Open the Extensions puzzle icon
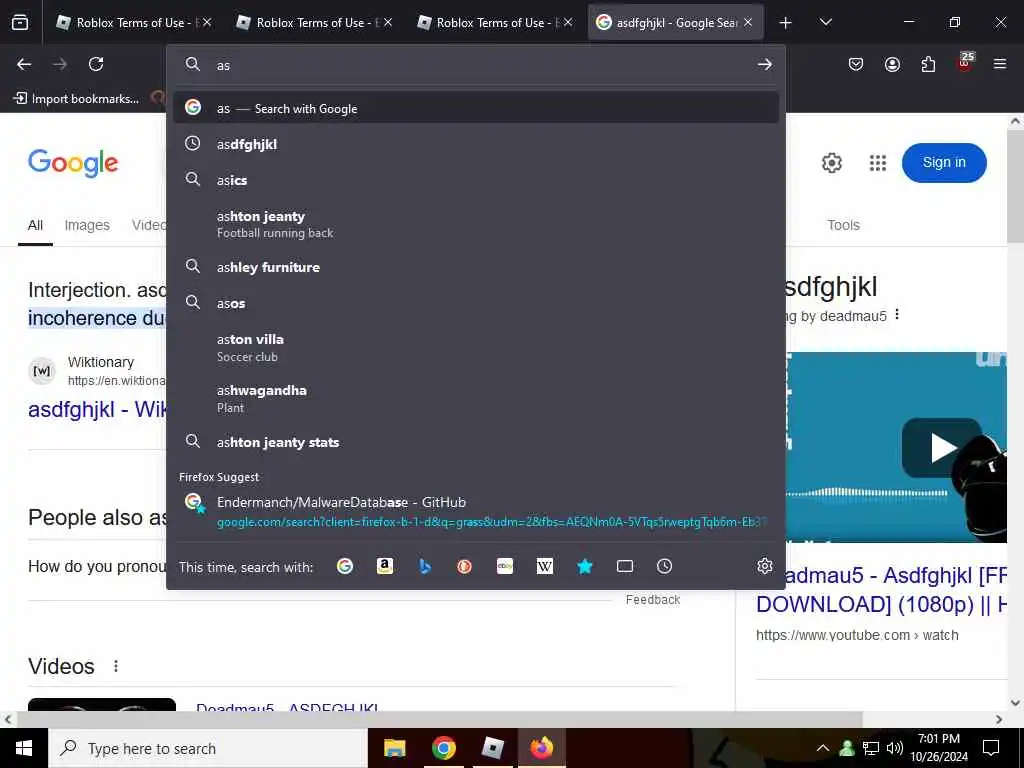The height and width of the screenshot is (768, 1024). pyautogui.click(x=928, y=64)
